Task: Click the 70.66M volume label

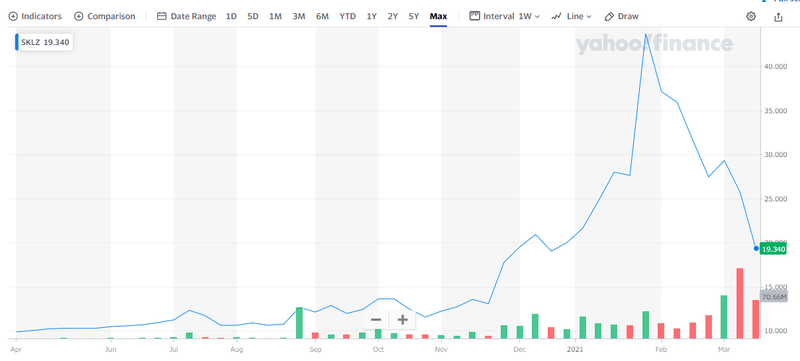Action: point(773,297)
